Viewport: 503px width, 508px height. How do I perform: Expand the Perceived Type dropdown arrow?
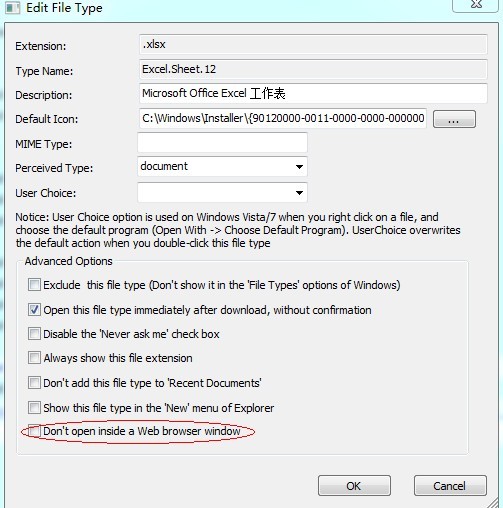(299, 167)
